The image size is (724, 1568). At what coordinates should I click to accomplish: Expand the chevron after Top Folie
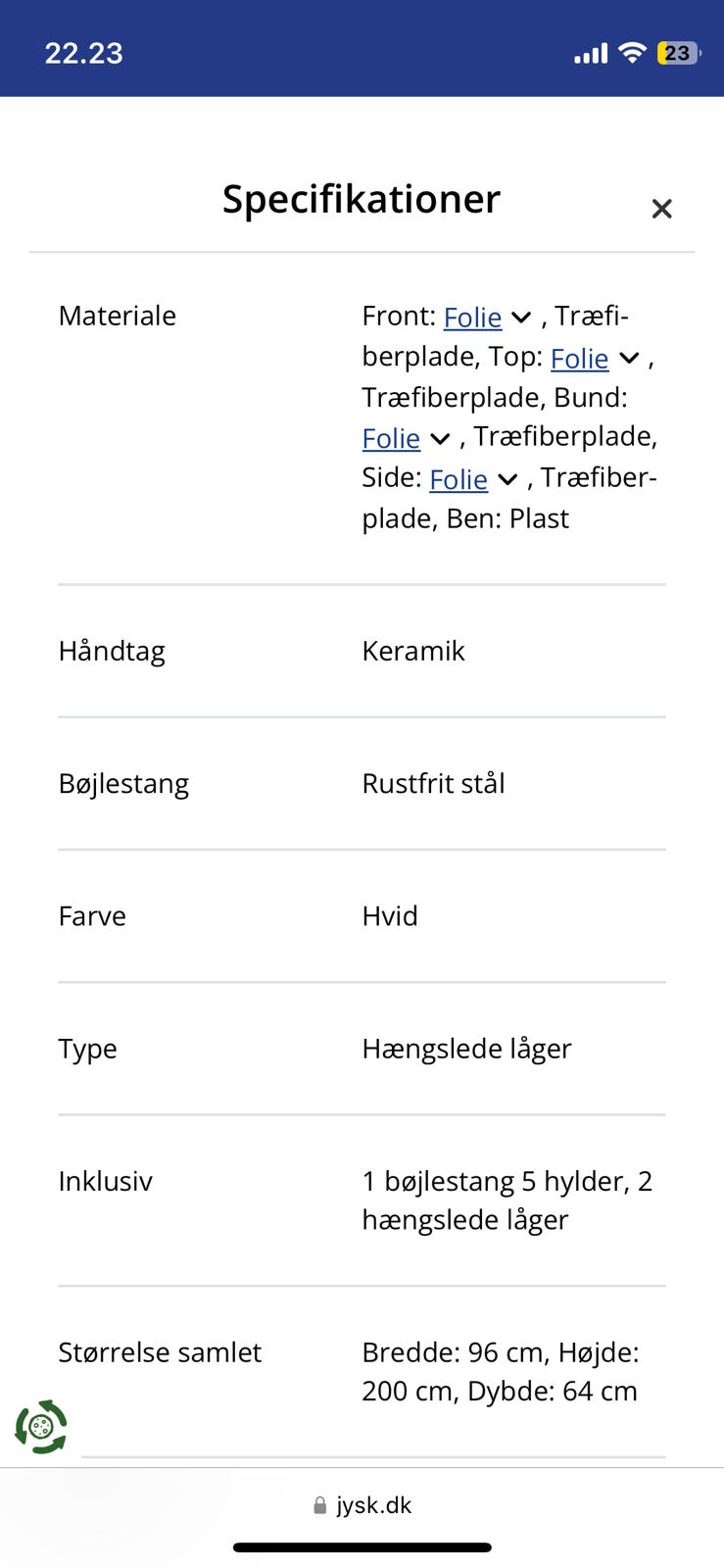(x=629, y=359)
